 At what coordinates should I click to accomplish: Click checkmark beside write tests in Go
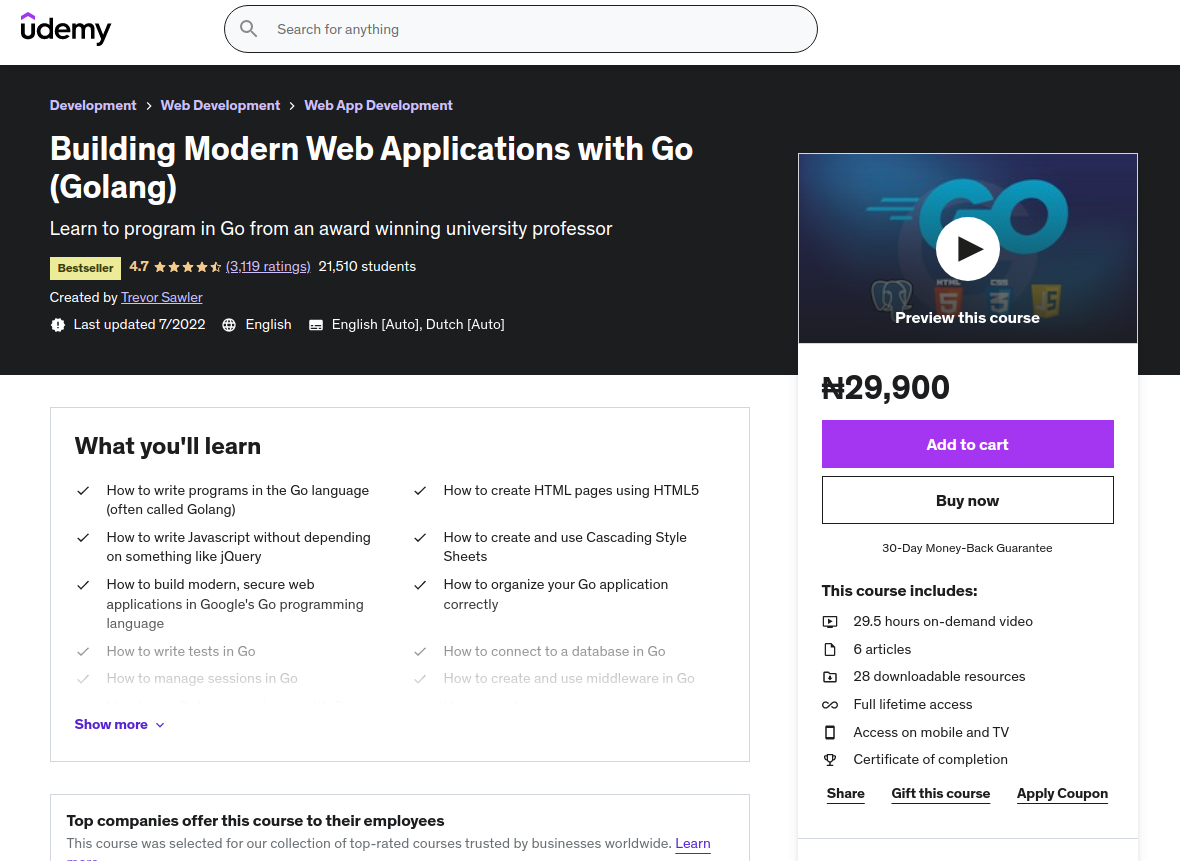point(84,652)
